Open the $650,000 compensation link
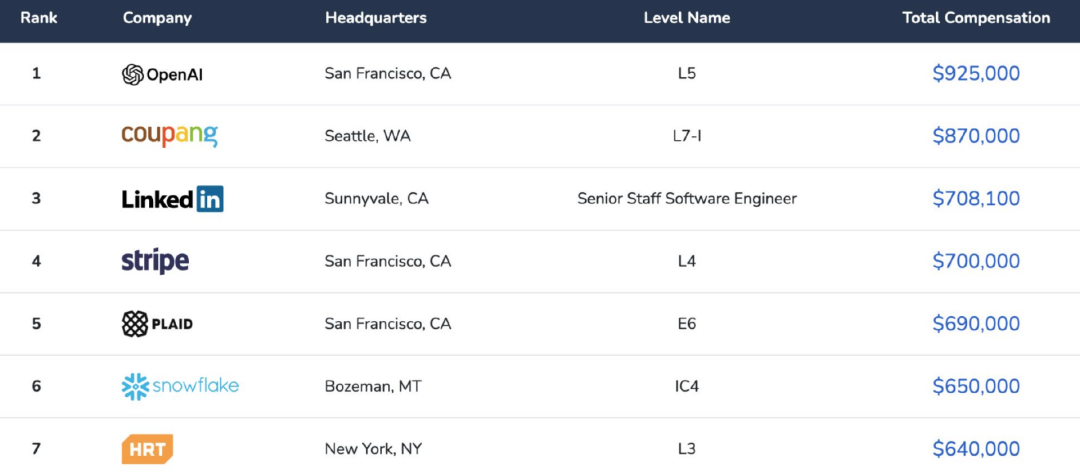 point(976,387)
